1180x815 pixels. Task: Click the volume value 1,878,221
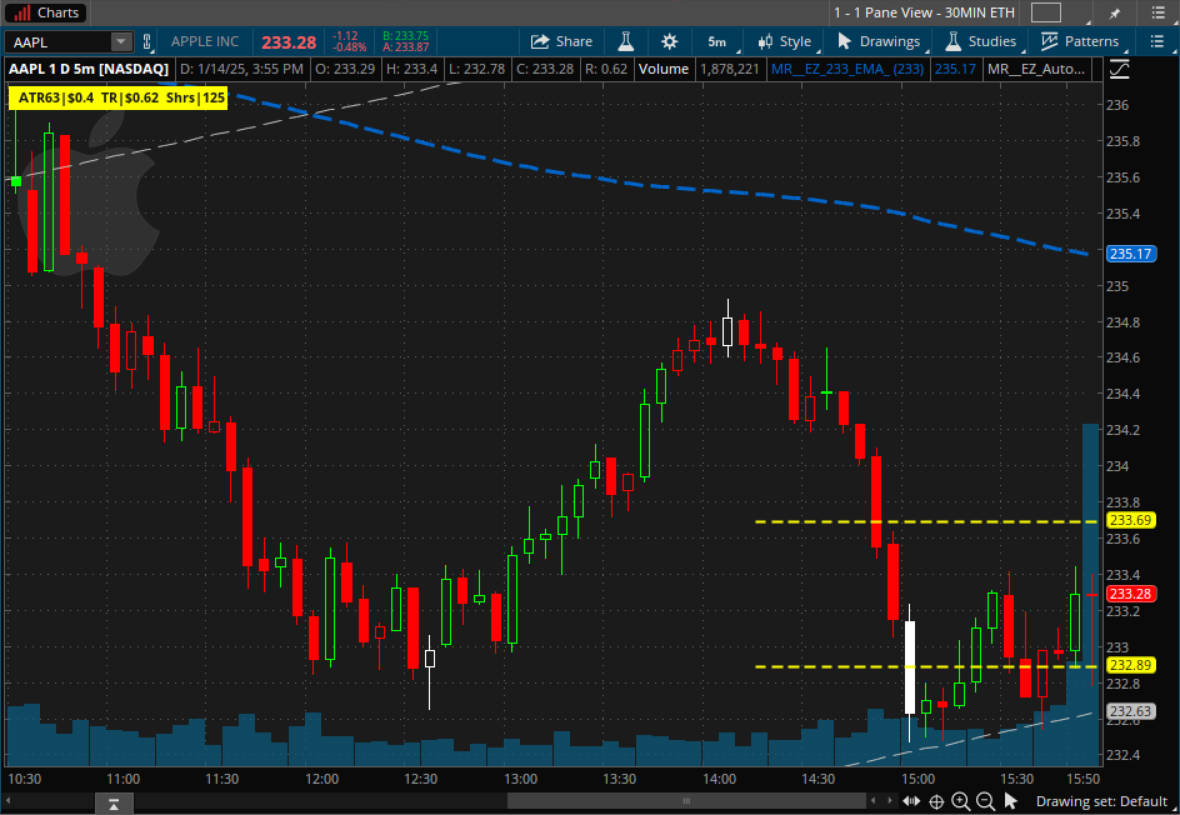click(x=729, y=69)
